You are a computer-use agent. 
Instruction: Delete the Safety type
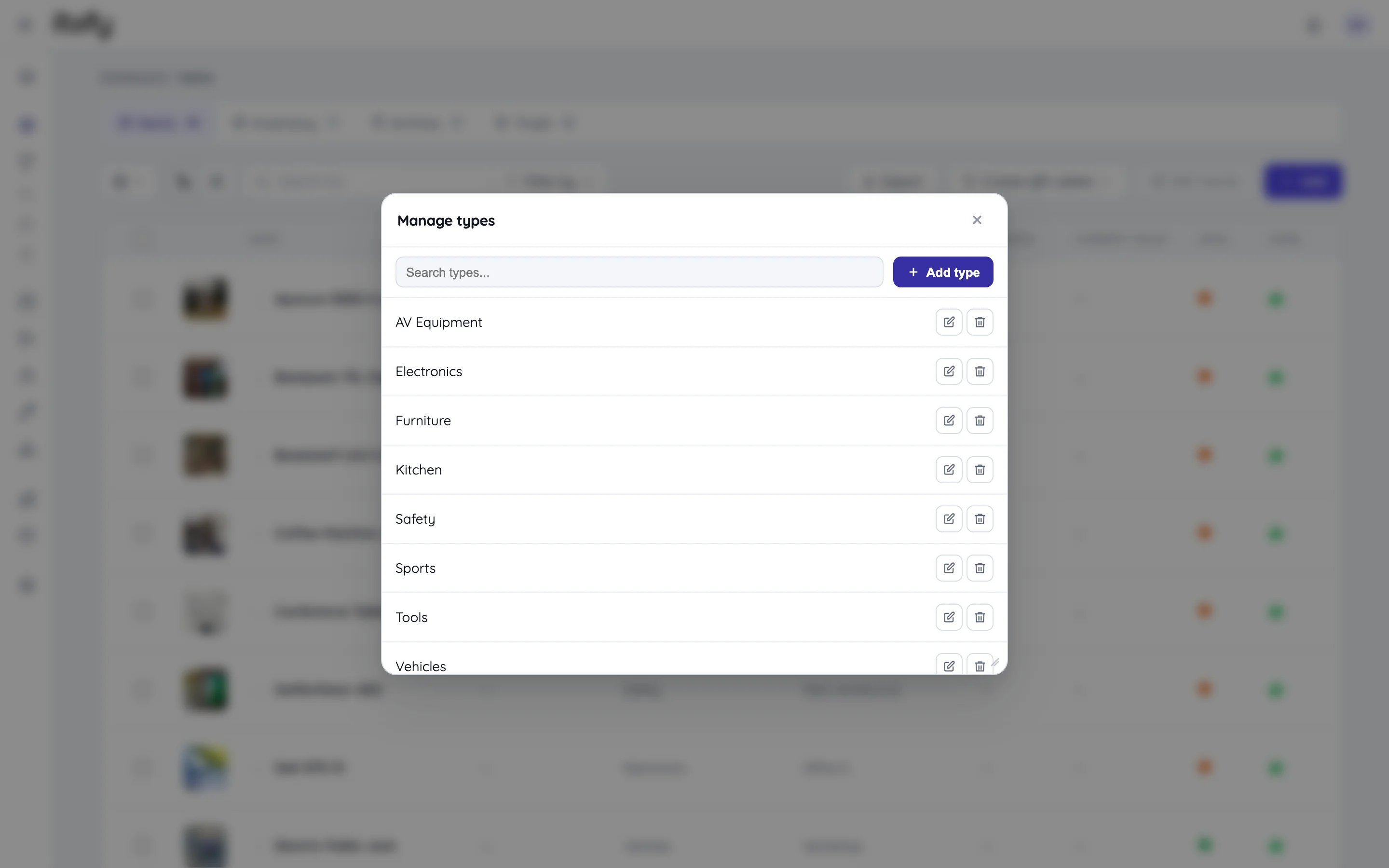click(980, 519)
